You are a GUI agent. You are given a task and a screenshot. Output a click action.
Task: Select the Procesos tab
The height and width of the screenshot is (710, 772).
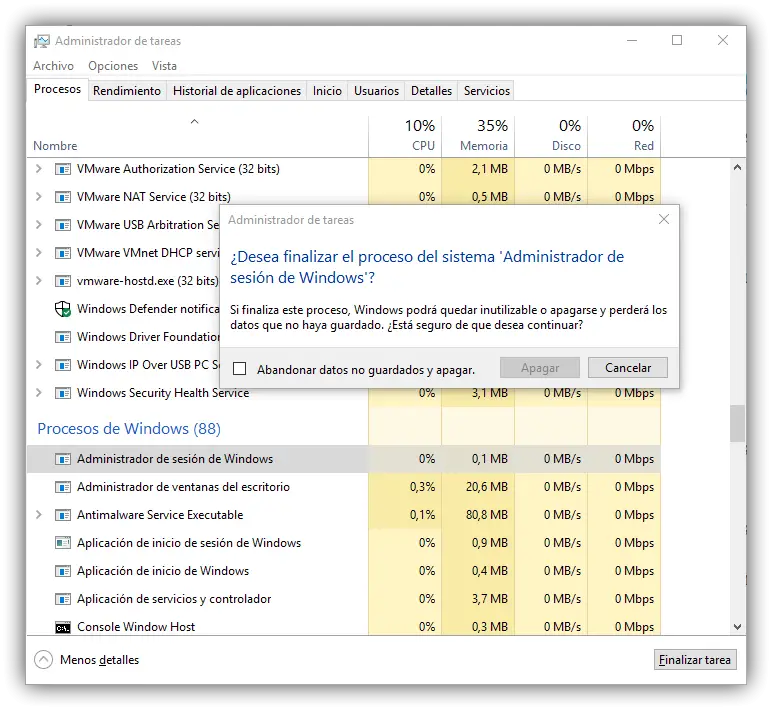click(x=58, y=90)
